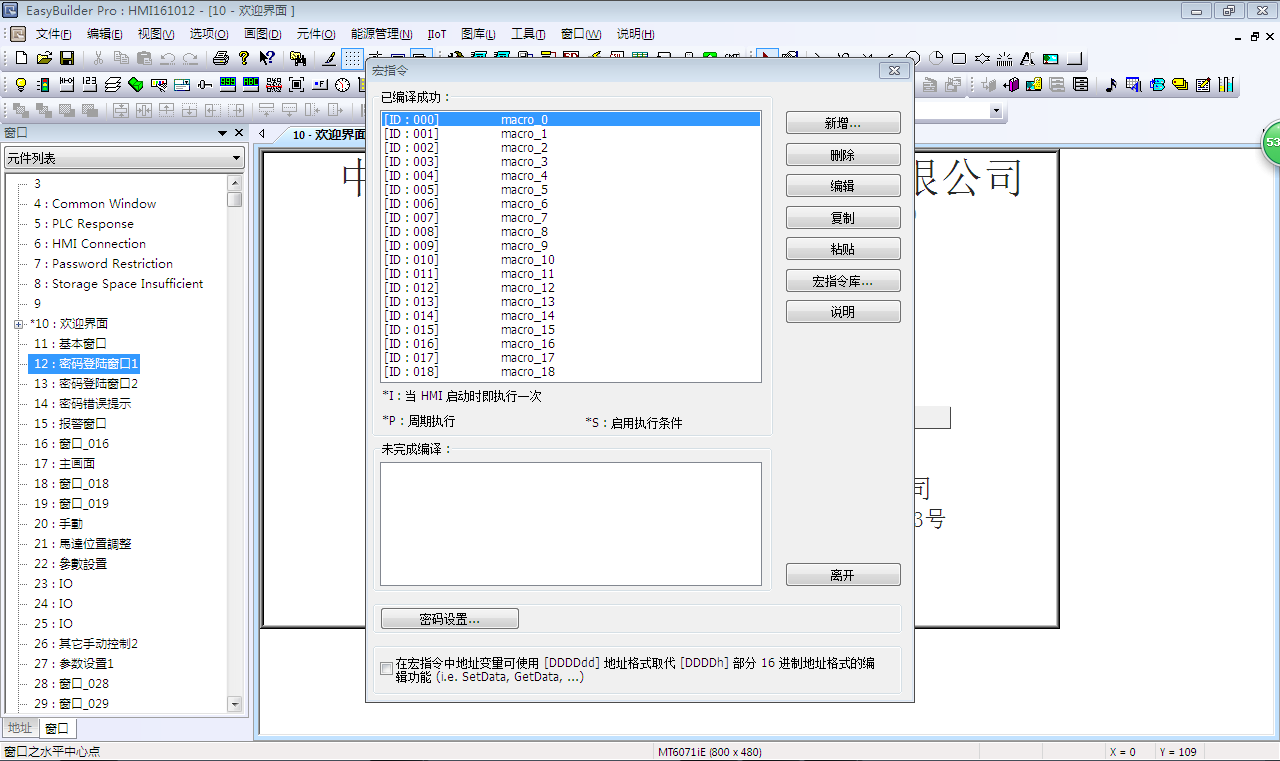Click the New file toolbar icon
Image resolution: width=1280 pixels, height=761 pixels.
(21, 58)
